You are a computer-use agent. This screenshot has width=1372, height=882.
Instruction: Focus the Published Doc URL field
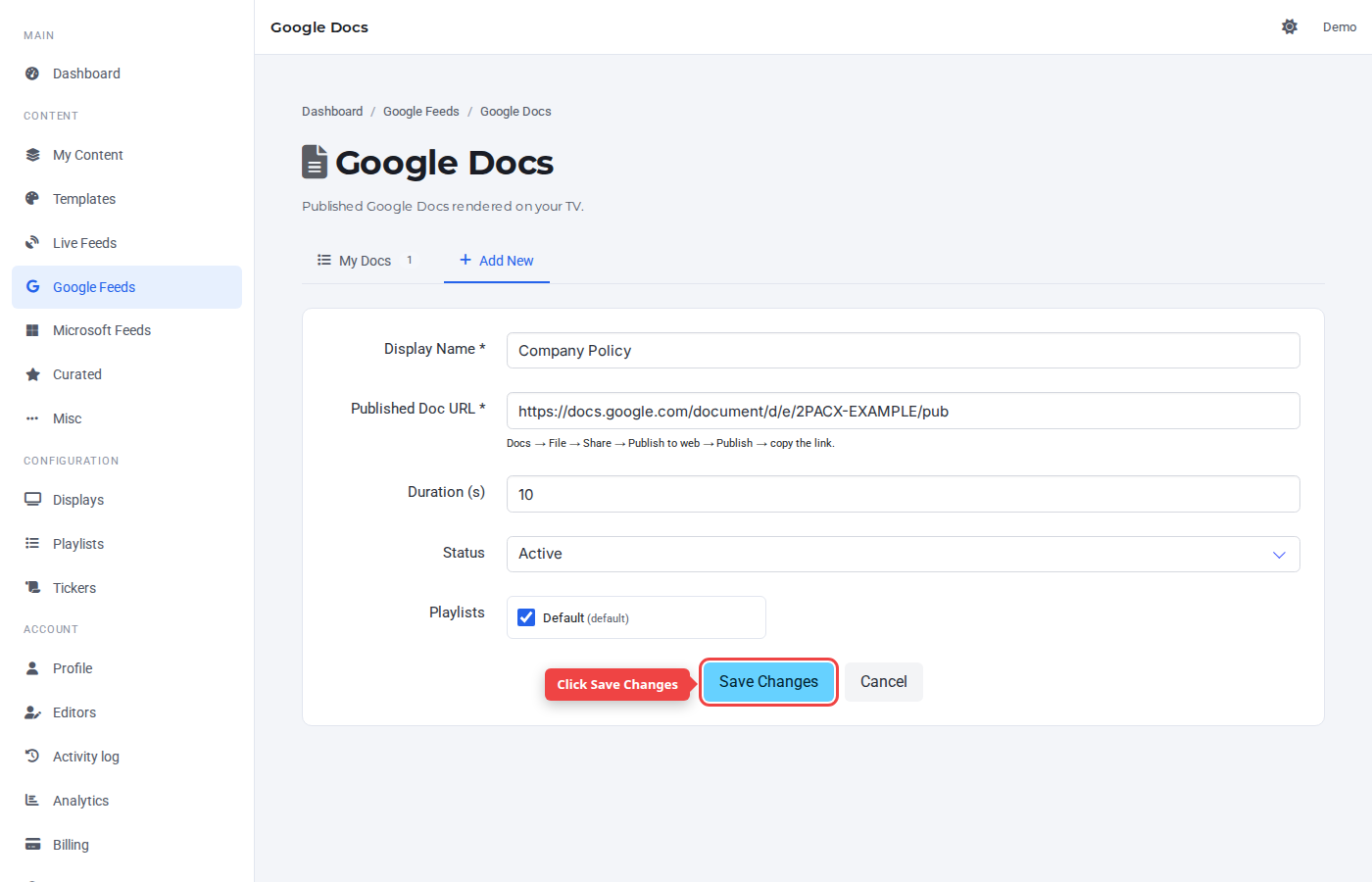click(903, 411)
